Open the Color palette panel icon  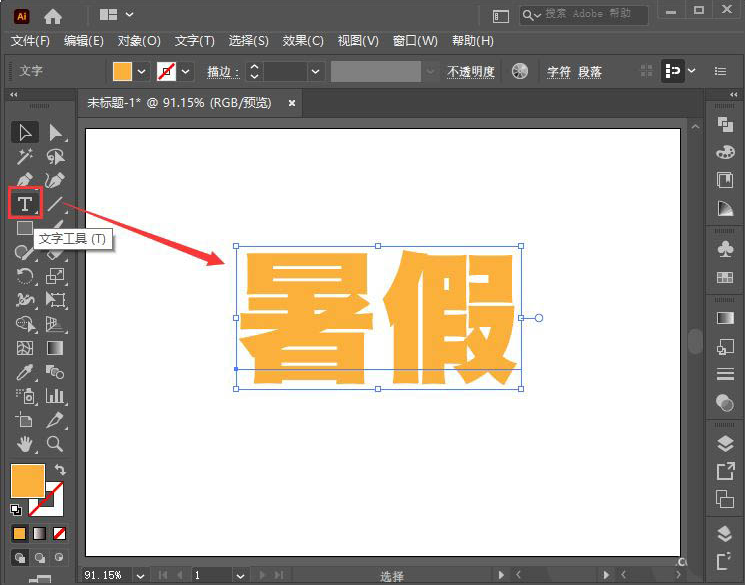click(x=725, y=152)
